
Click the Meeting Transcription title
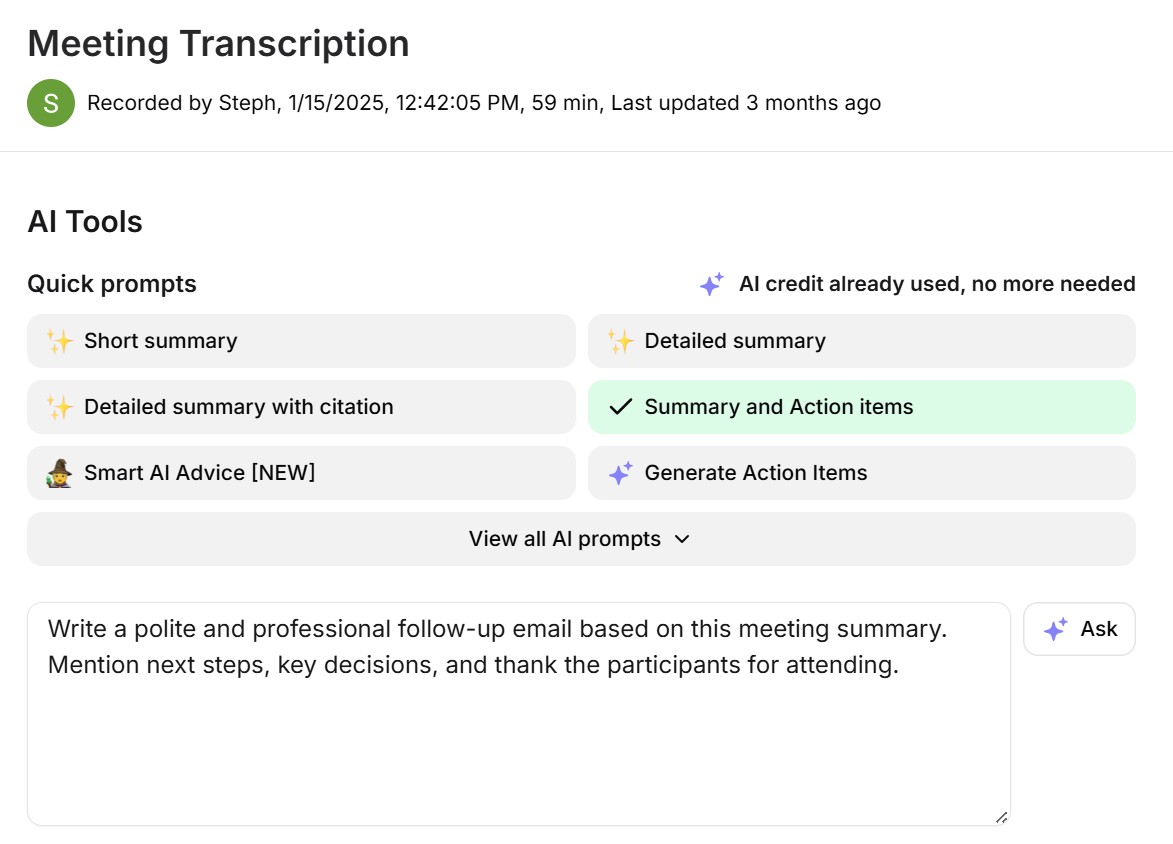pos(218,43)
